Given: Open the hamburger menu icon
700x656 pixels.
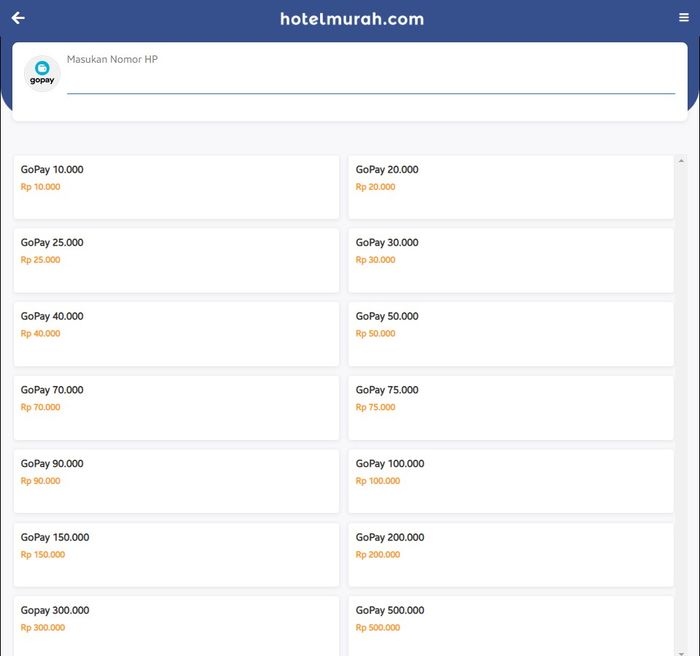Looking at the screenshot, I should pos(684,18).
